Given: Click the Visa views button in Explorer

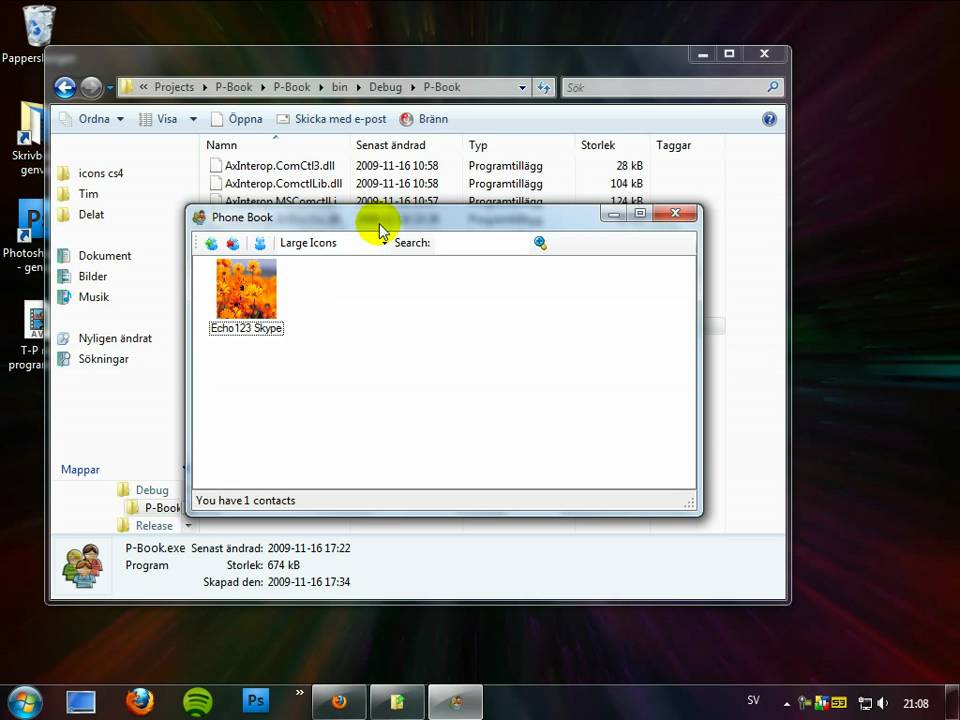Looking at the screenshot, I should pyautogui.click(x=159, y=119).
